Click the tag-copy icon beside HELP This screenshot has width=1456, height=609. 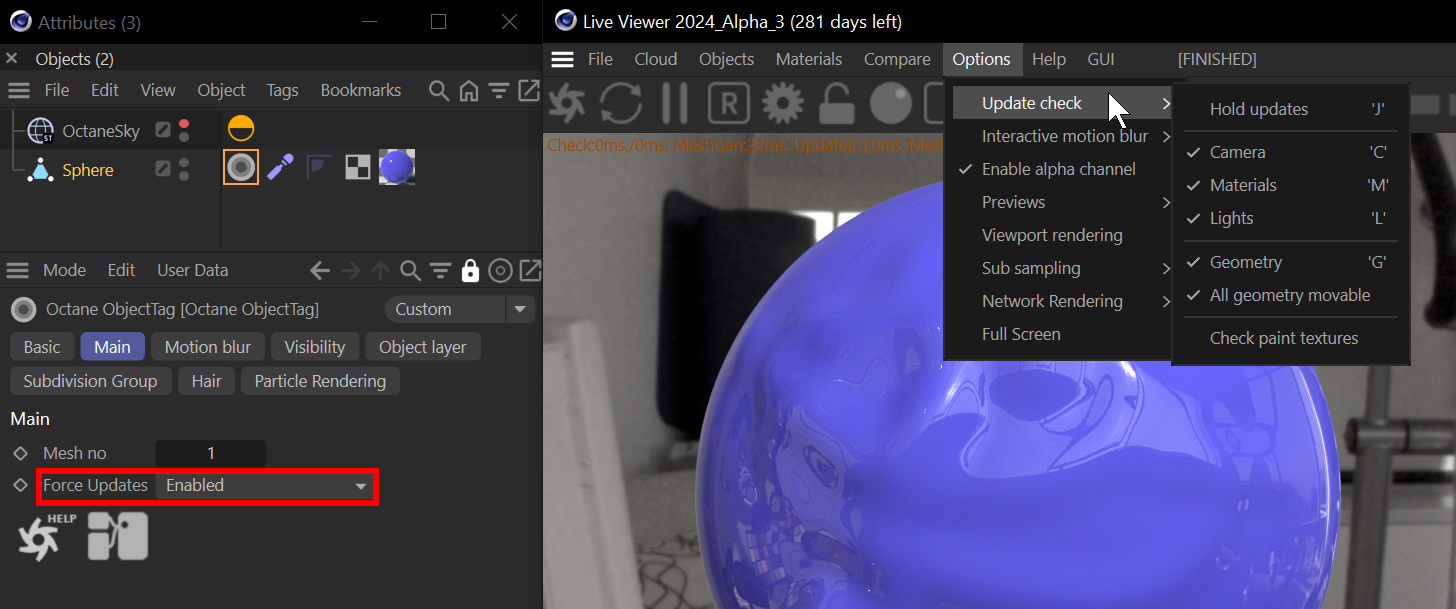point(118,536)
